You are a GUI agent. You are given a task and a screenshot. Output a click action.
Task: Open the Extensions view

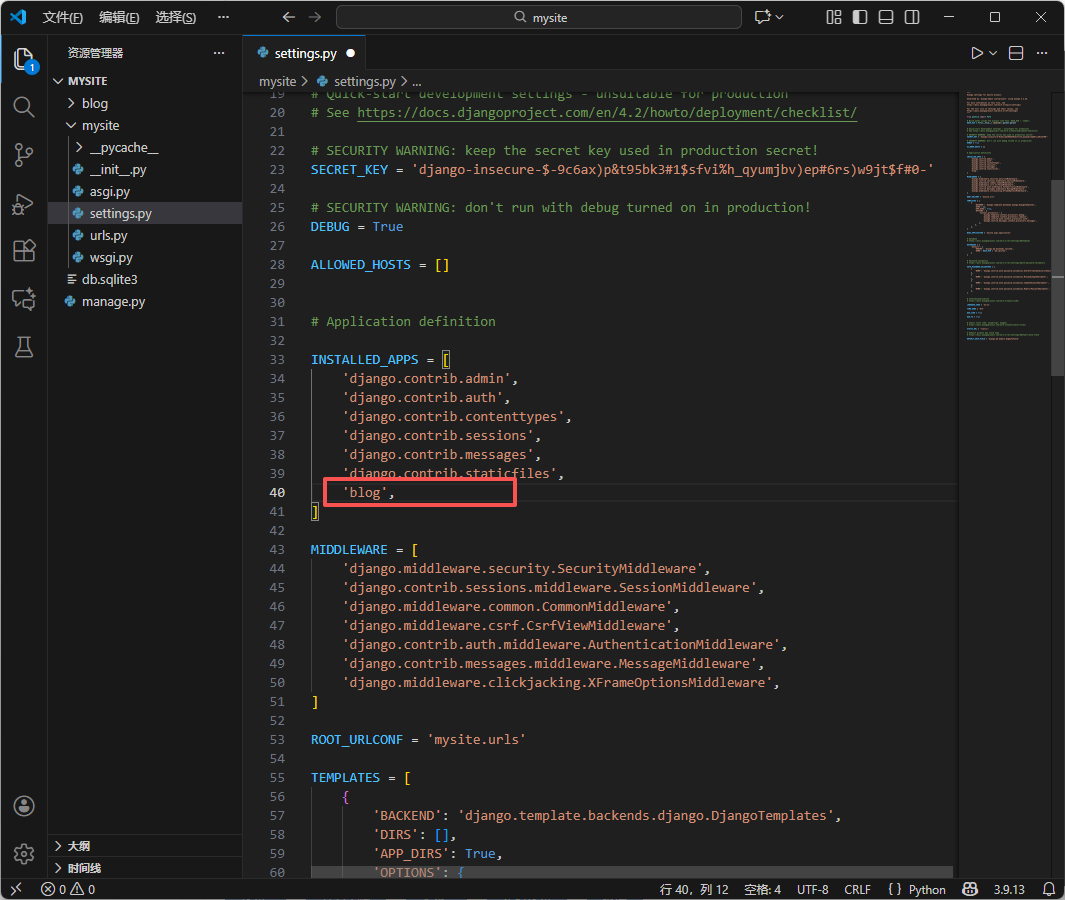pyautogui.click(x=24, y=251)
